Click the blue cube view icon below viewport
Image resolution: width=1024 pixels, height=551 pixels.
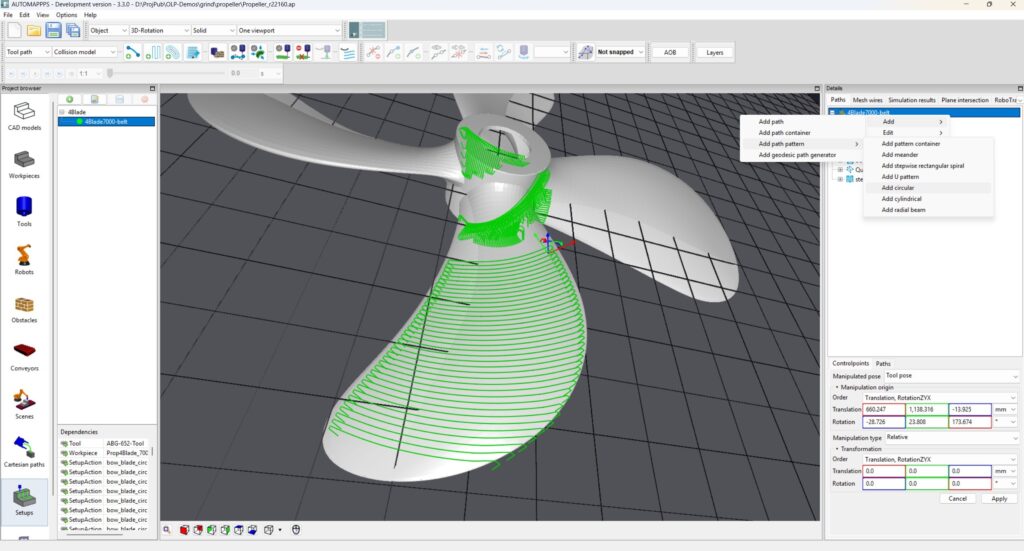click(x=252, y=530)
